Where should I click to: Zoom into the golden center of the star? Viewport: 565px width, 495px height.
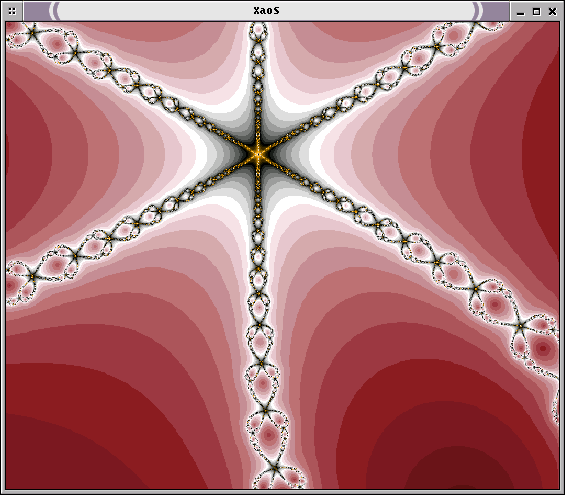pyautogui.click(x=258, y=154)
